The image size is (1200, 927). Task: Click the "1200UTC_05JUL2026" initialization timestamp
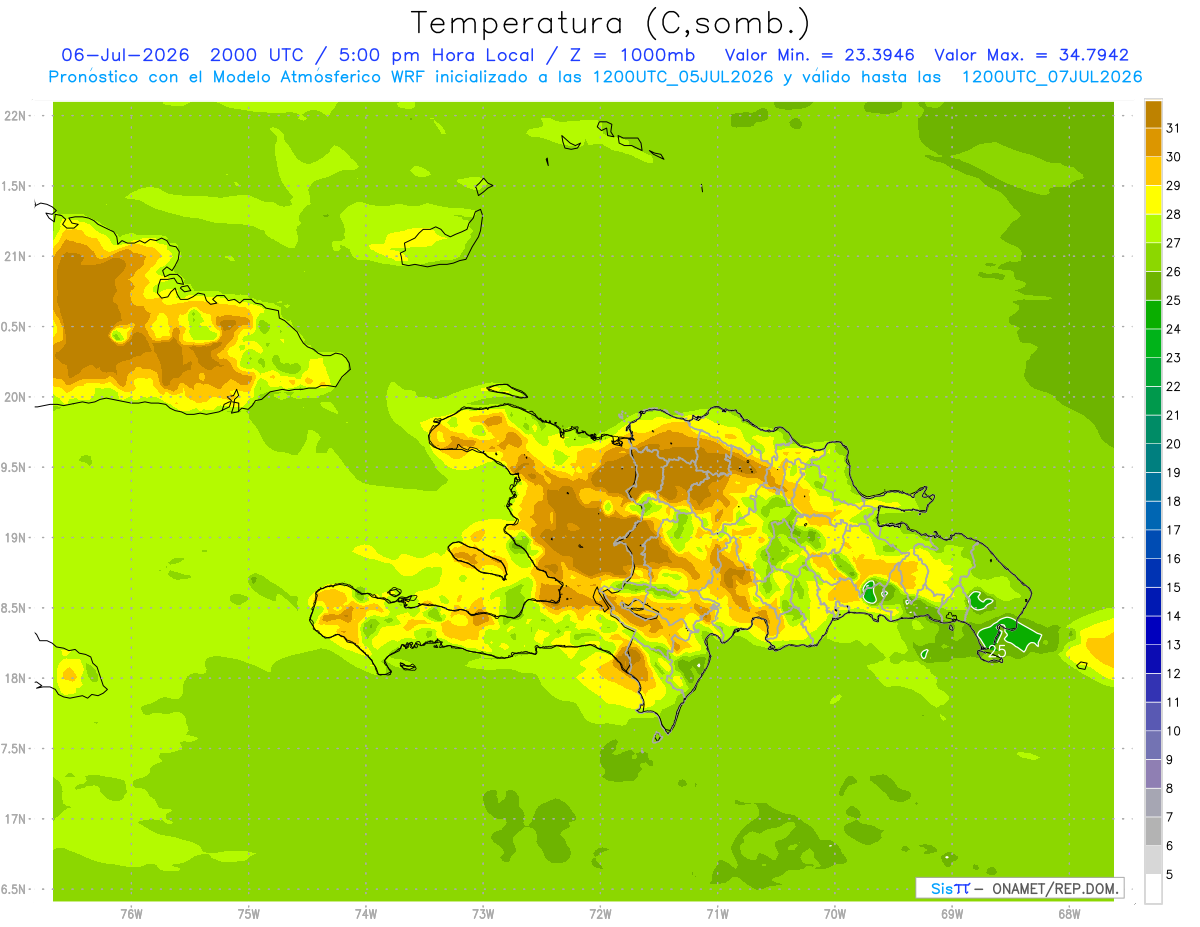click(x=683, y=77)
